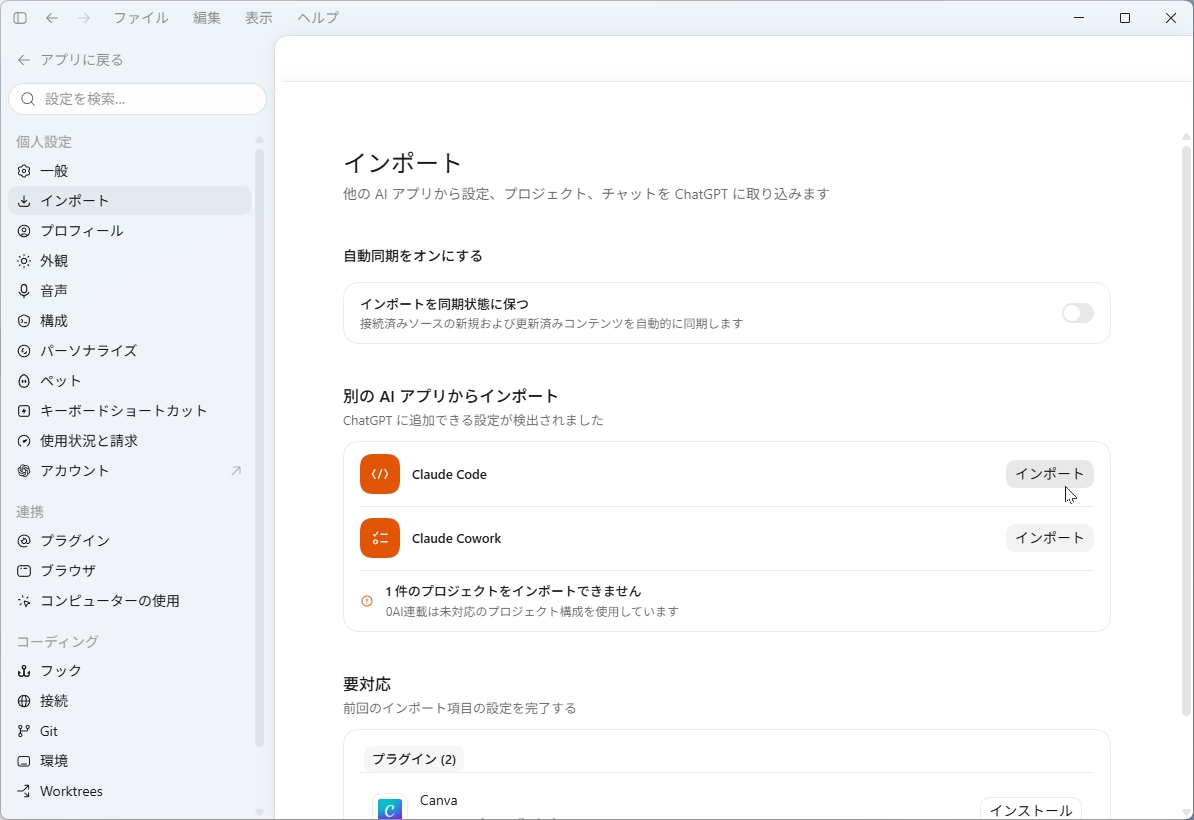Click the cursor icon beside コンピューターの使用

[x=24, y=601]
